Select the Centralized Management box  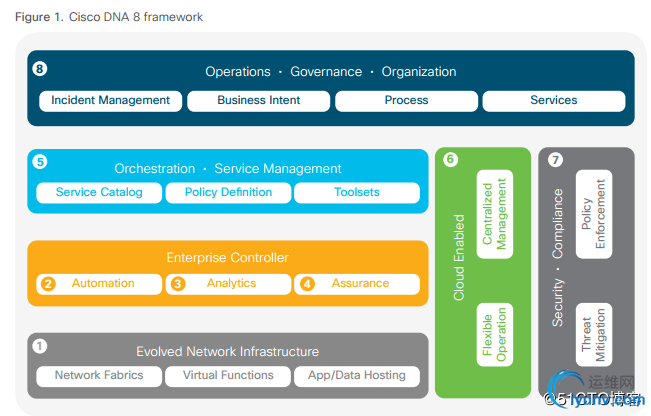click(x=494, y=214)
